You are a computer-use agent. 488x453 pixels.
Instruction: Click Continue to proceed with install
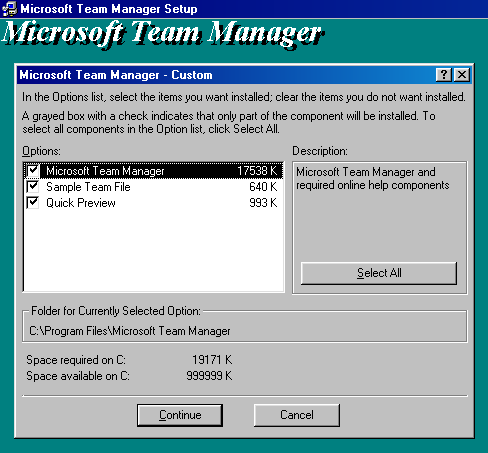pyautogui.click(x=180, y=415)
